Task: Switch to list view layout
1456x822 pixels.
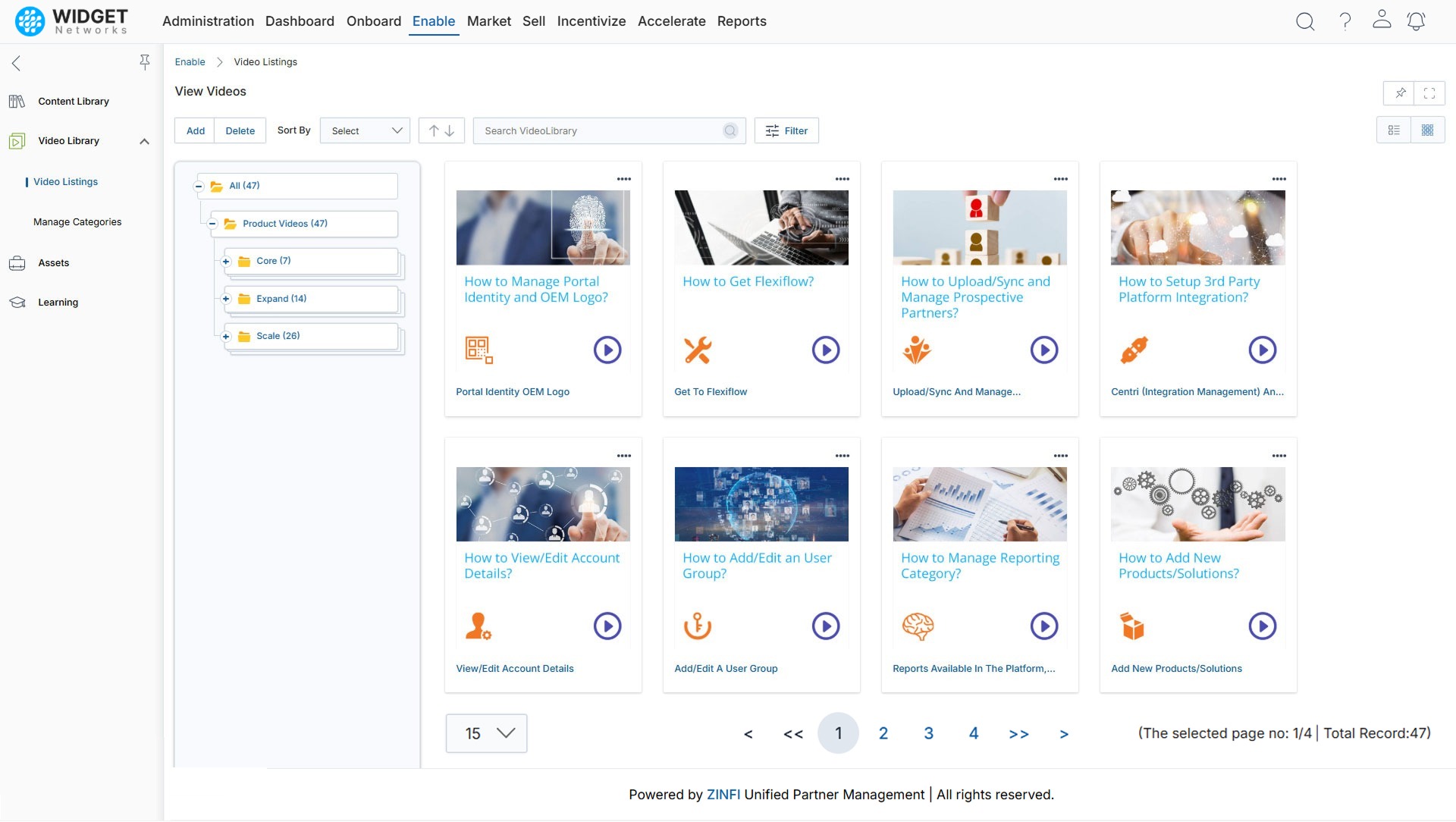Action: (x=1394, y=130)
